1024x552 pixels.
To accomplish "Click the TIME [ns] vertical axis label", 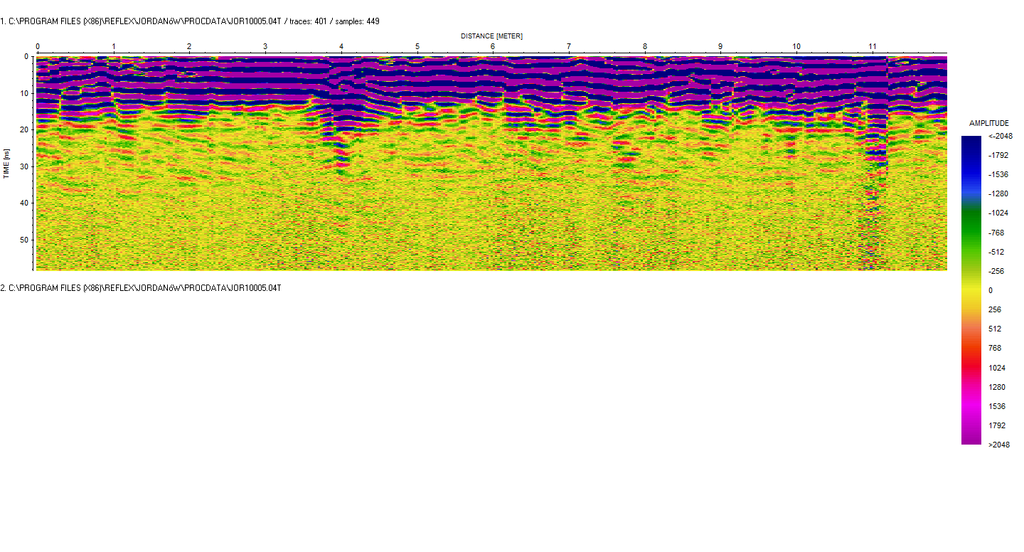I will tap(6, 162).
